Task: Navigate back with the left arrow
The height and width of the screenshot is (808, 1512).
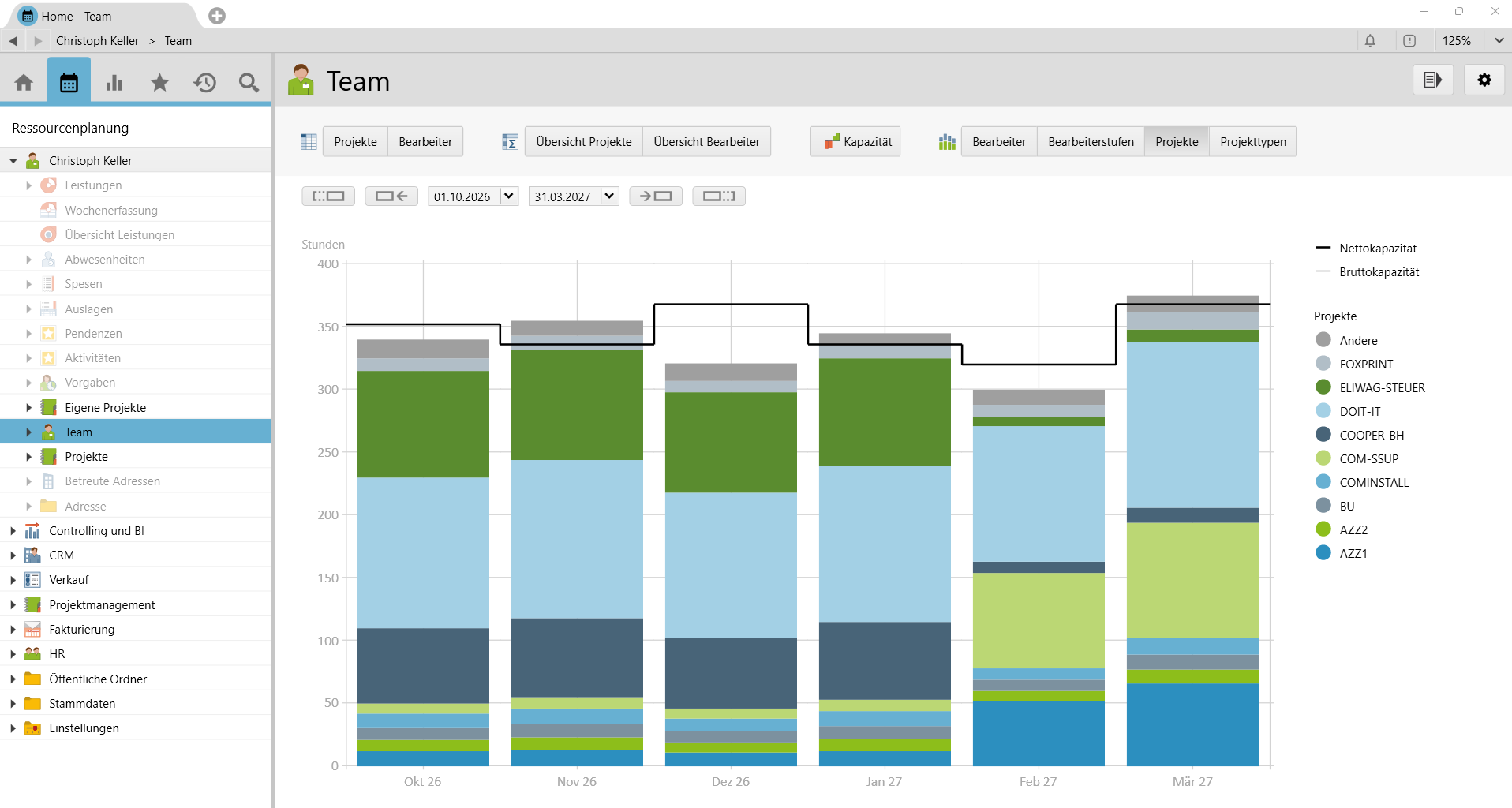Action: pos(13,41)
